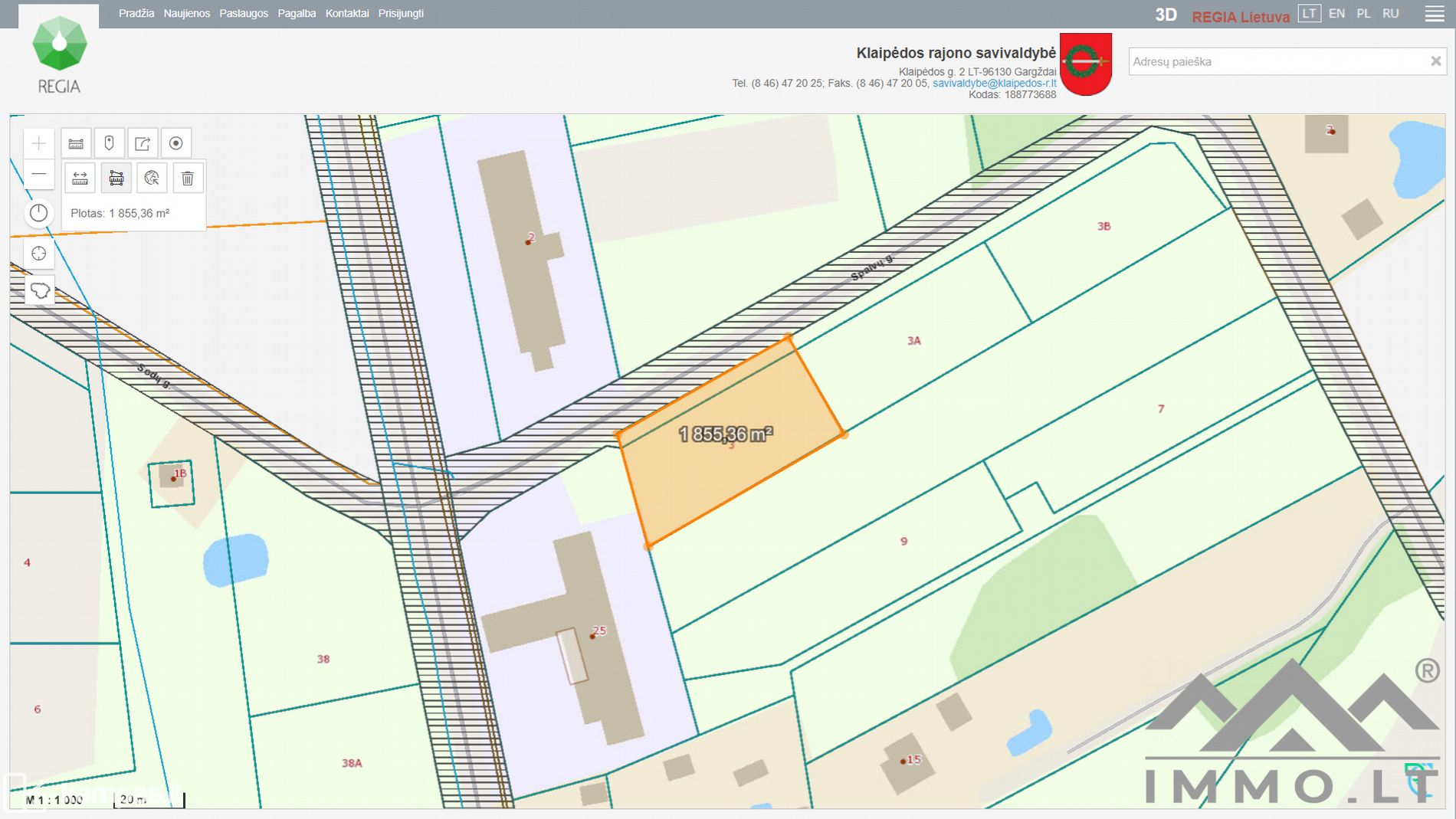Open the Paslaugos menu item
This screenshot has height=819, width=1456.
(x=244, y=14)
